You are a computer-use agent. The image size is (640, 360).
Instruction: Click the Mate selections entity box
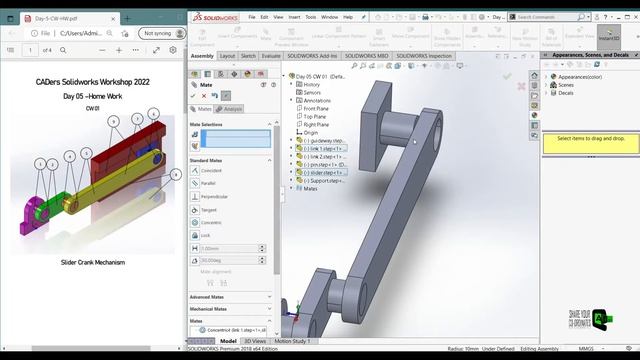[x=236, y=139]
